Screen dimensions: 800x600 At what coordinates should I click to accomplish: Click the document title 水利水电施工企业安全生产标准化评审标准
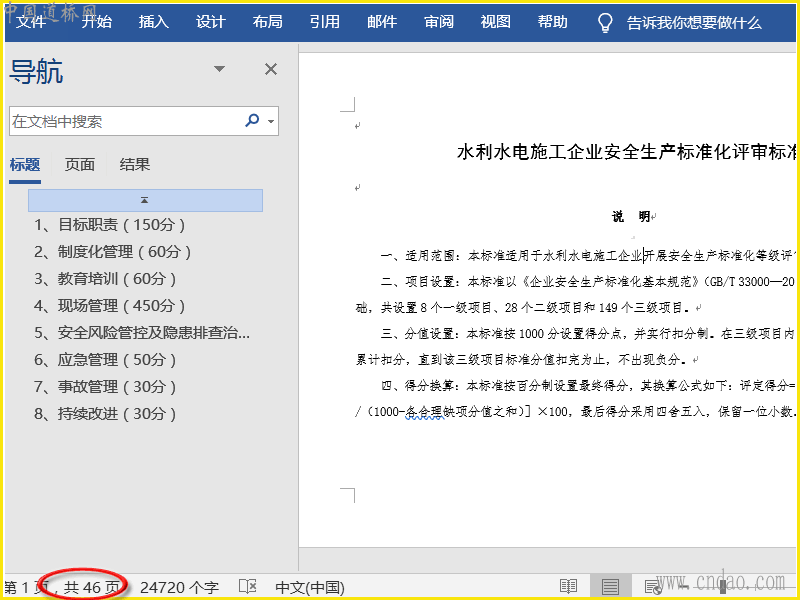click(x=628, y=152)
